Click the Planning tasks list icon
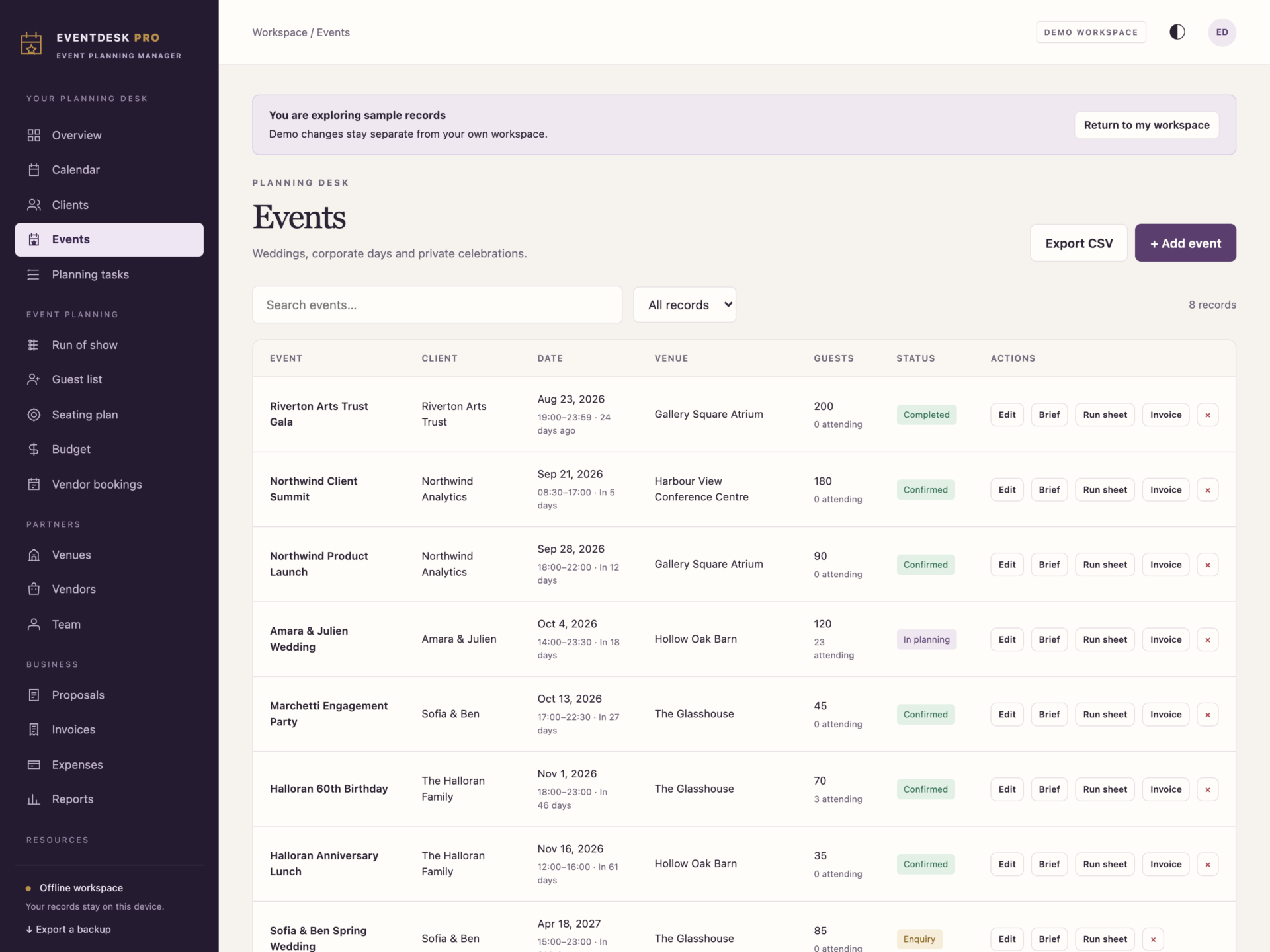Screen dimensions: 1270x952 click(34, 274)
